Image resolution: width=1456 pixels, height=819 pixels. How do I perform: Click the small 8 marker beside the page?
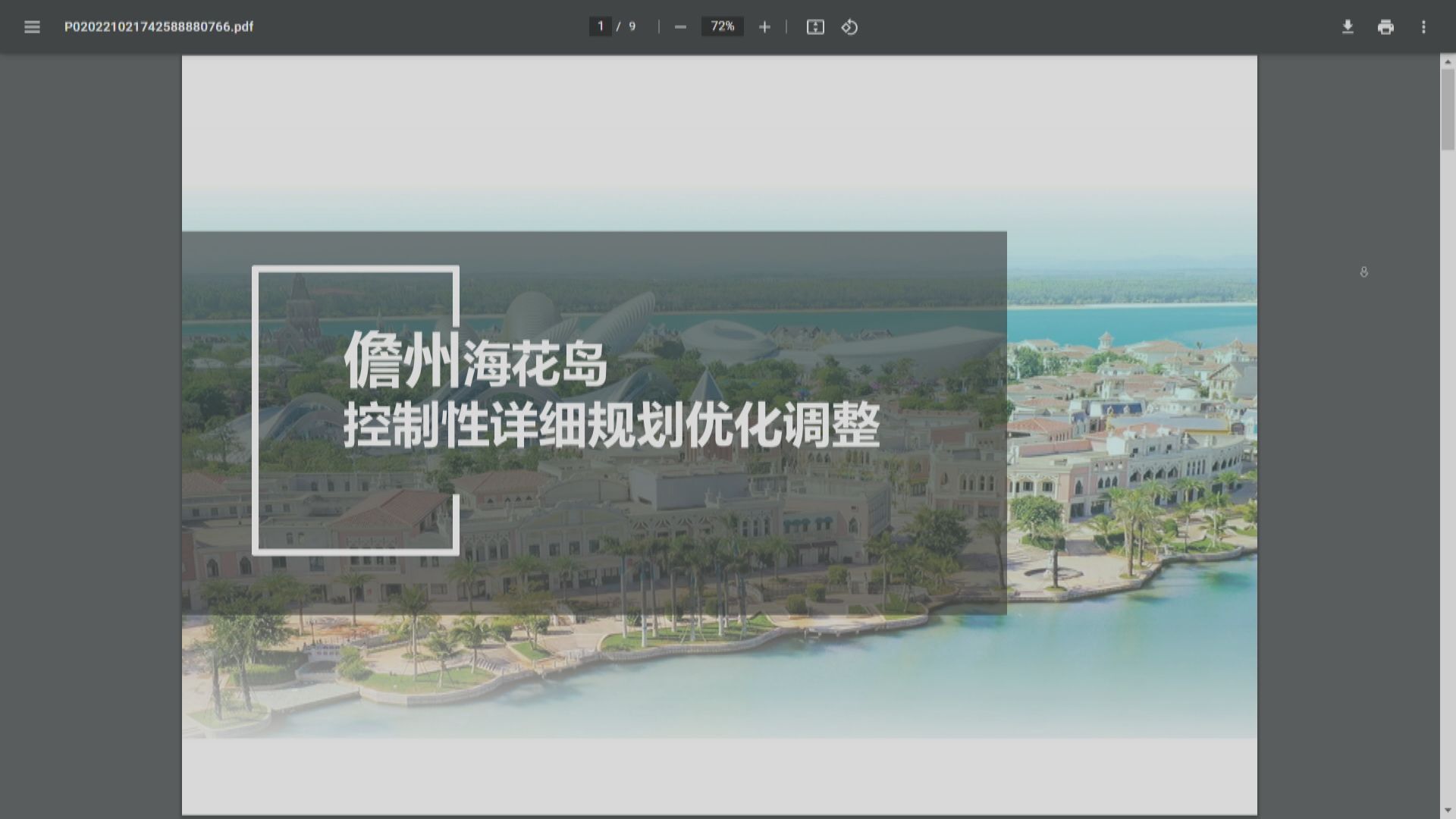pos(1363,271)
